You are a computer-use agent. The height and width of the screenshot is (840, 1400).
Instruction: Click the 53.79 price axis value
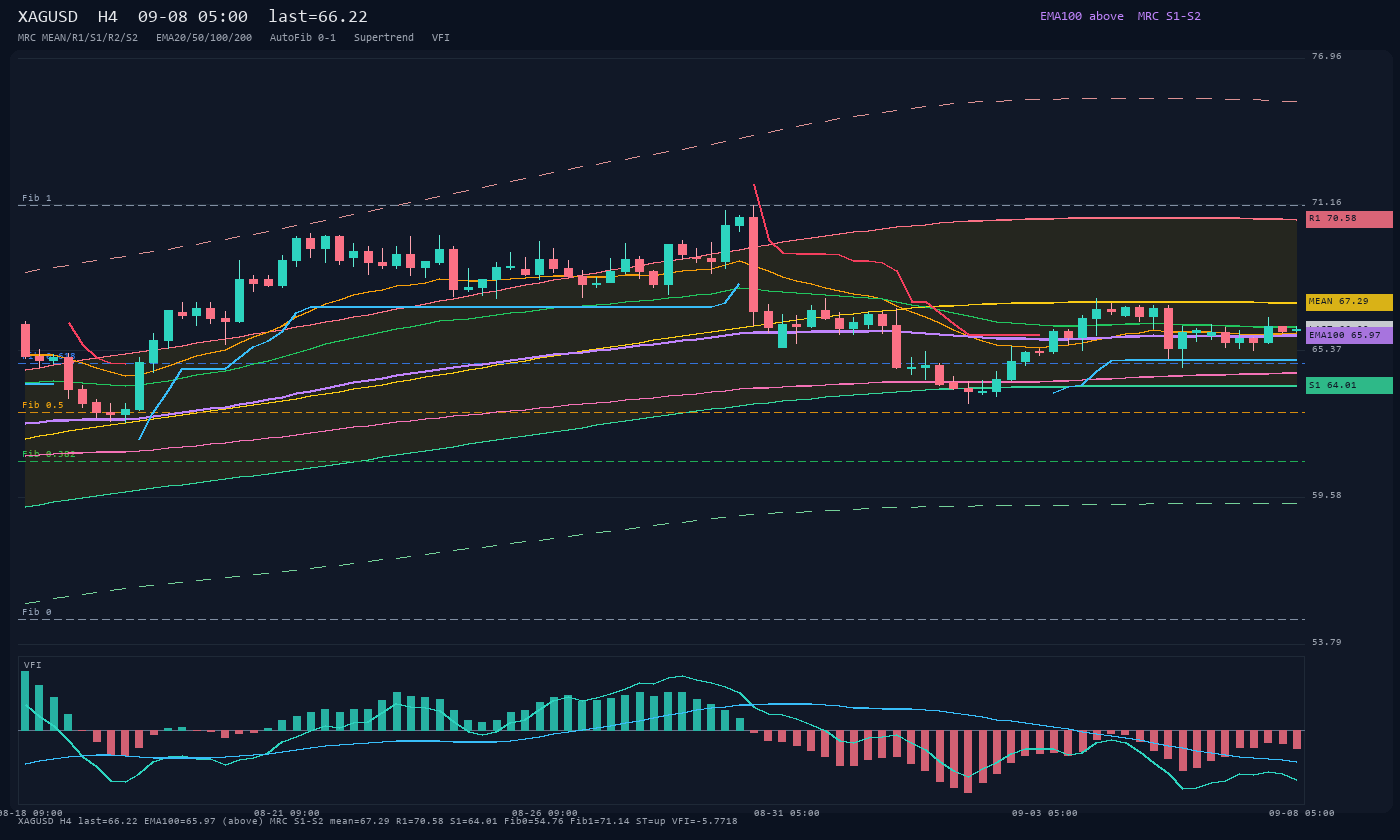click(1327, 642)
